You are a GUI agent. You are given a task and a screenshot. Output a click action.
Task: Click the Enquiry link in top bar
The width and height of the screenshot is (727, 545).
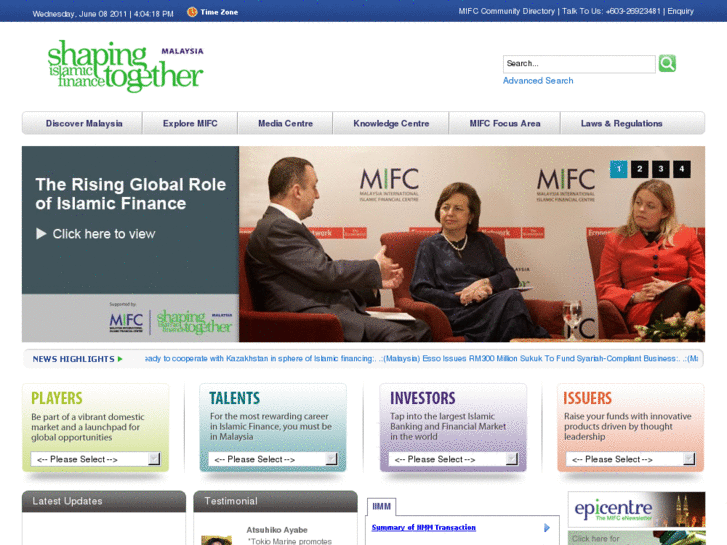[x=681, y=11]
